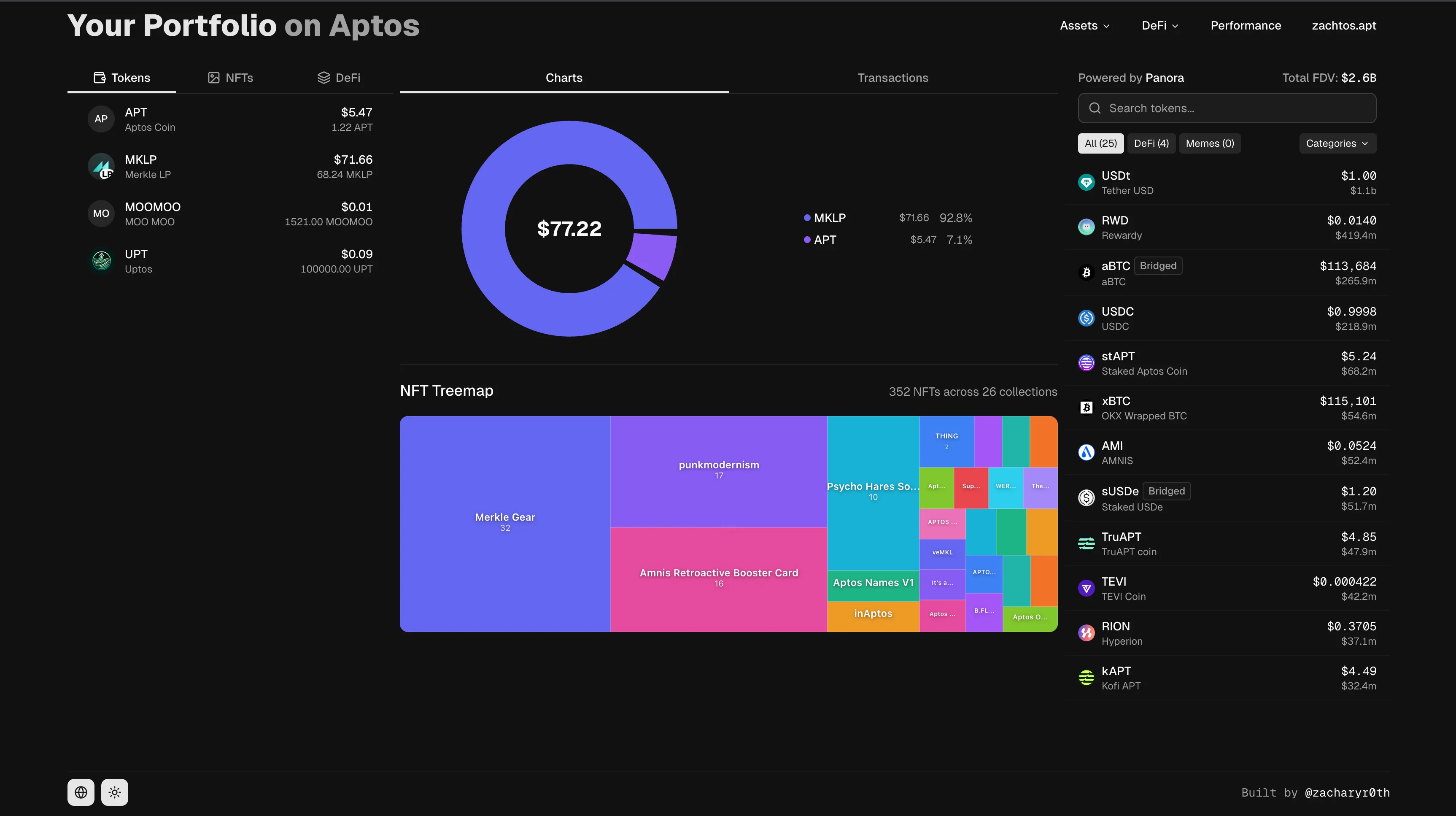Click the USDC logo in token list

[x=1087, y=318]
